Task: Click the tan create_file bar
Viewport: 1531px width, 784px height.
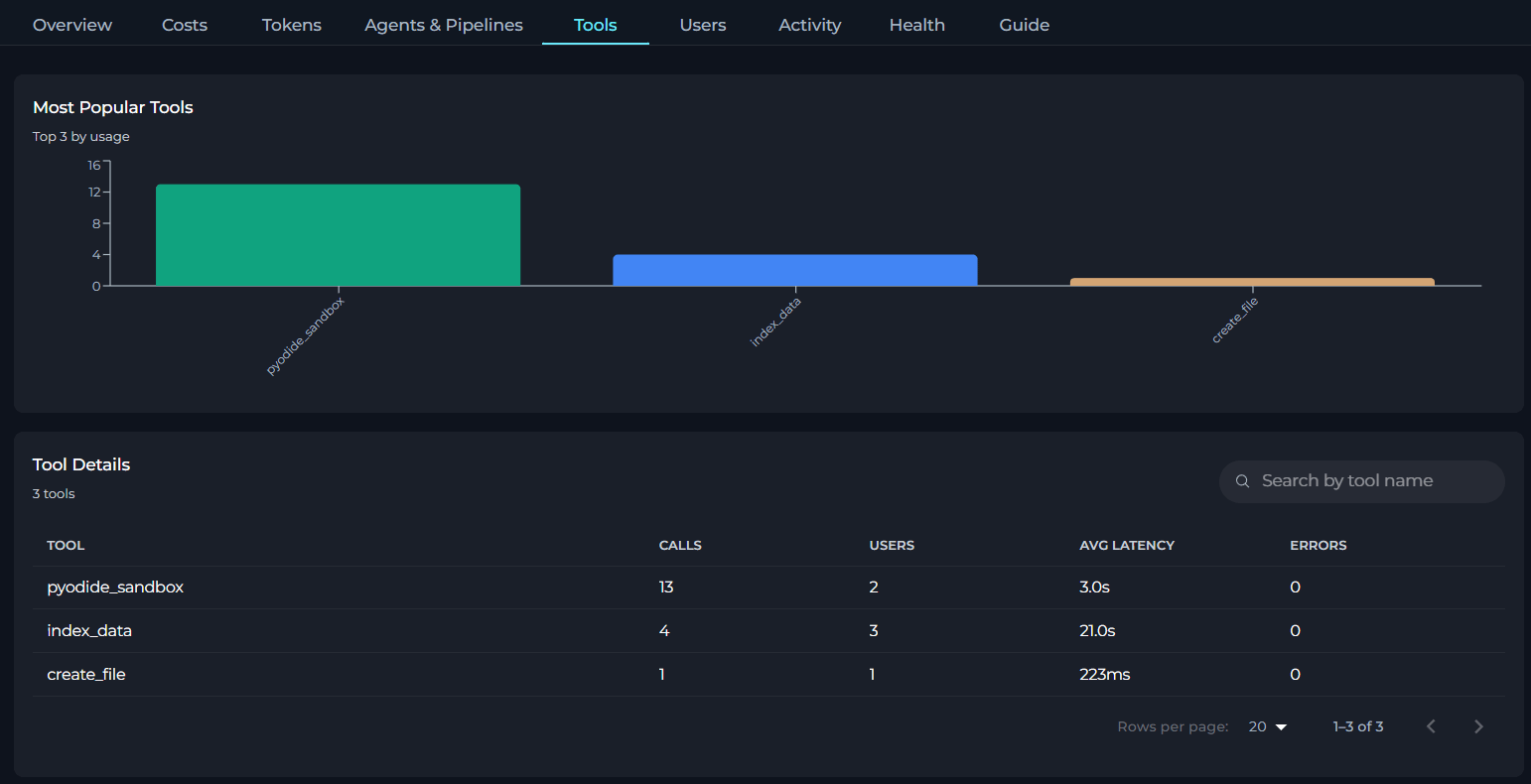Action: tap(1252, 282)
